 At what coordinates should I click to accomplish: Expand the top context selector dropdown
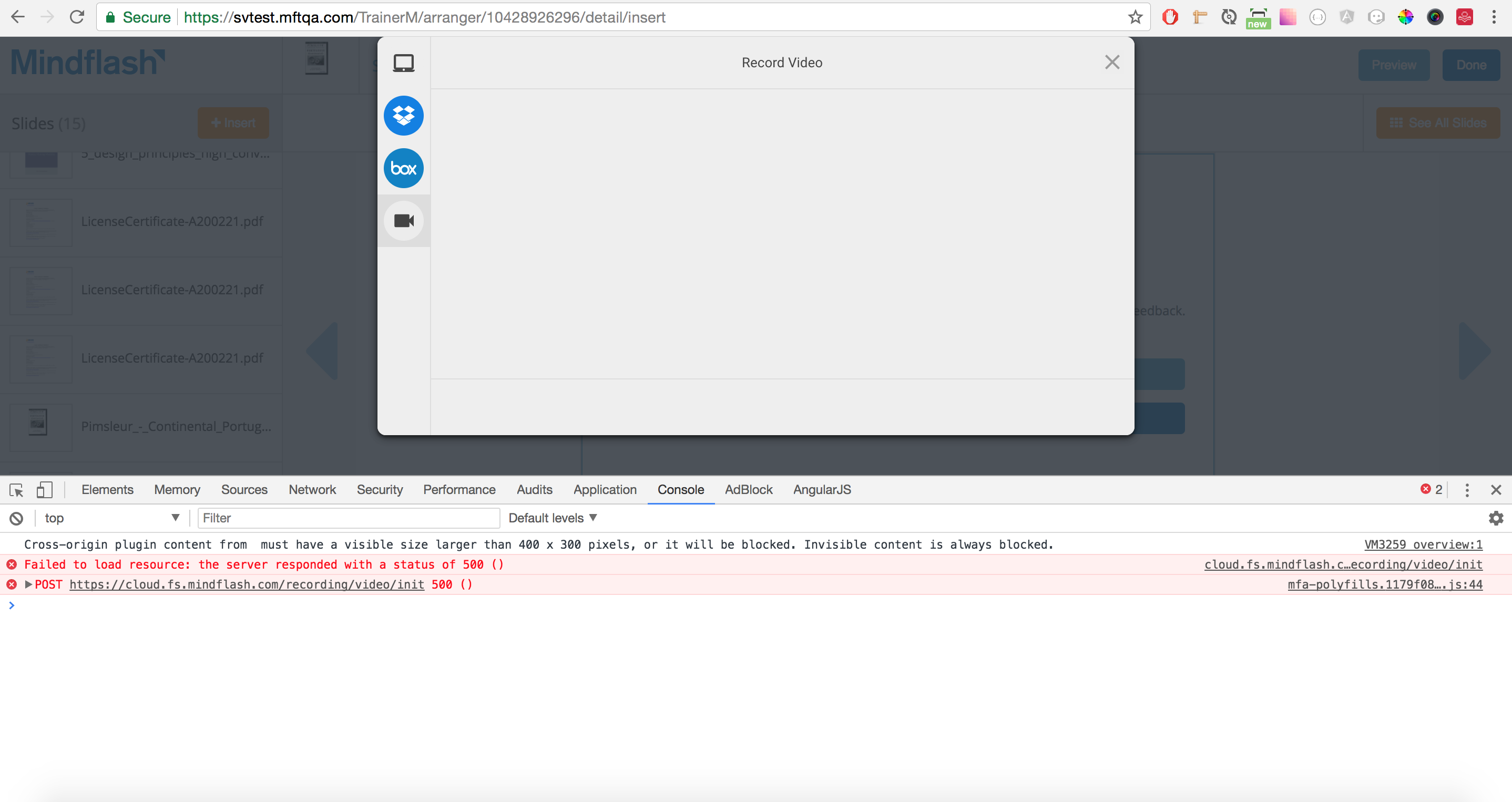(111, 518)
